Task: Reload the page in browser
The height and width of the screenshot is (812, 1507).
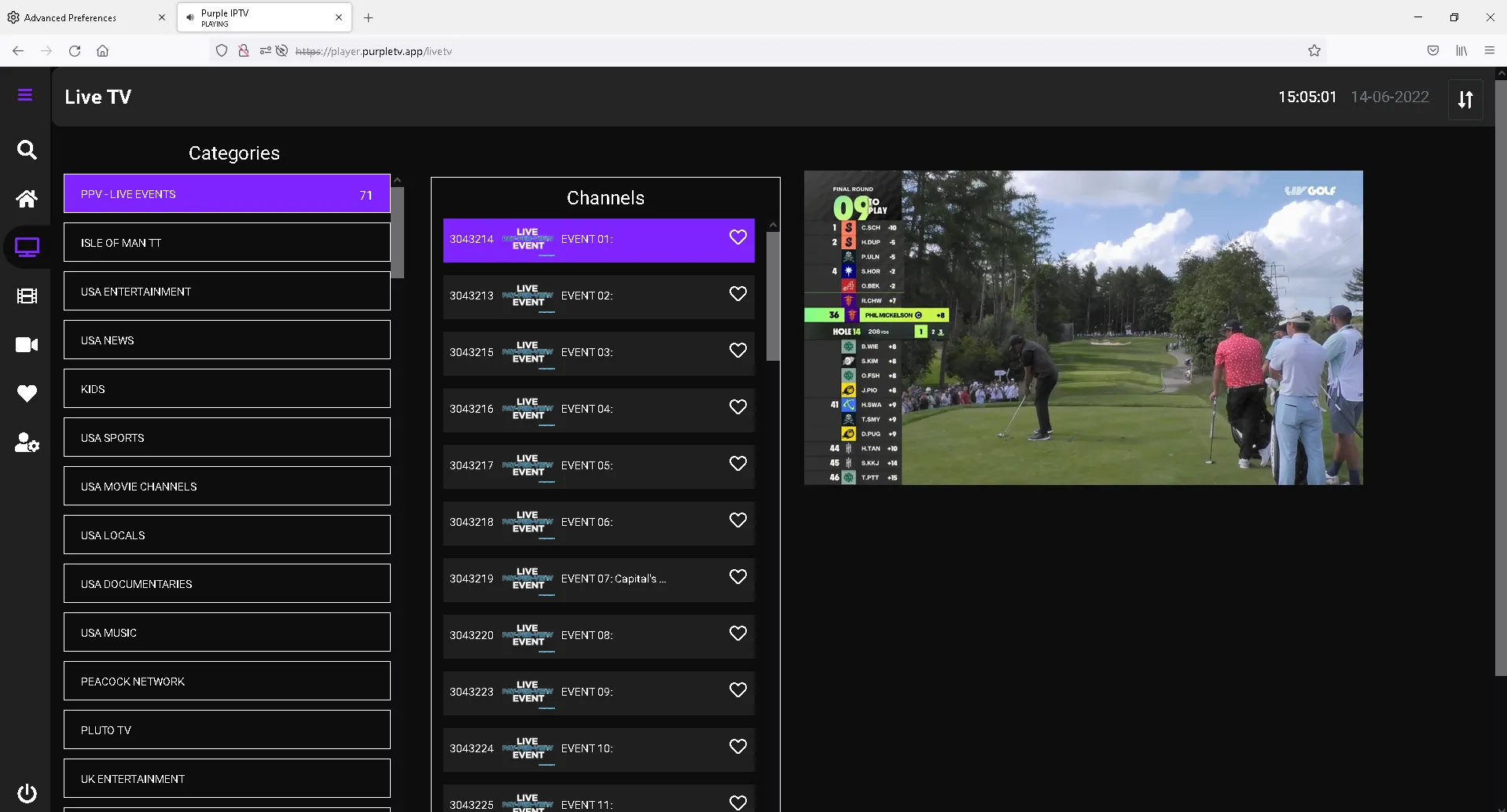Action: [75, 50]
